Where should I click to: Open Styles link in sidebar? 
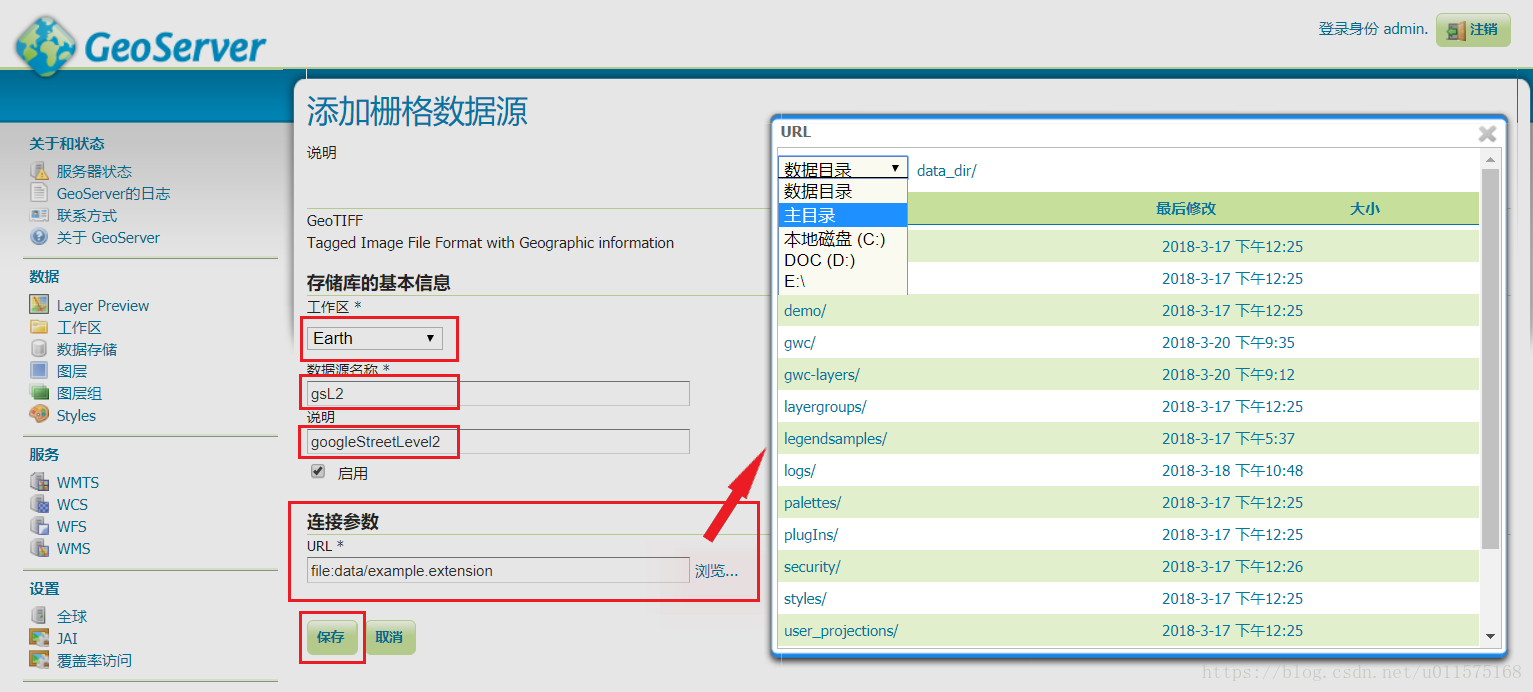click(76, 415)
